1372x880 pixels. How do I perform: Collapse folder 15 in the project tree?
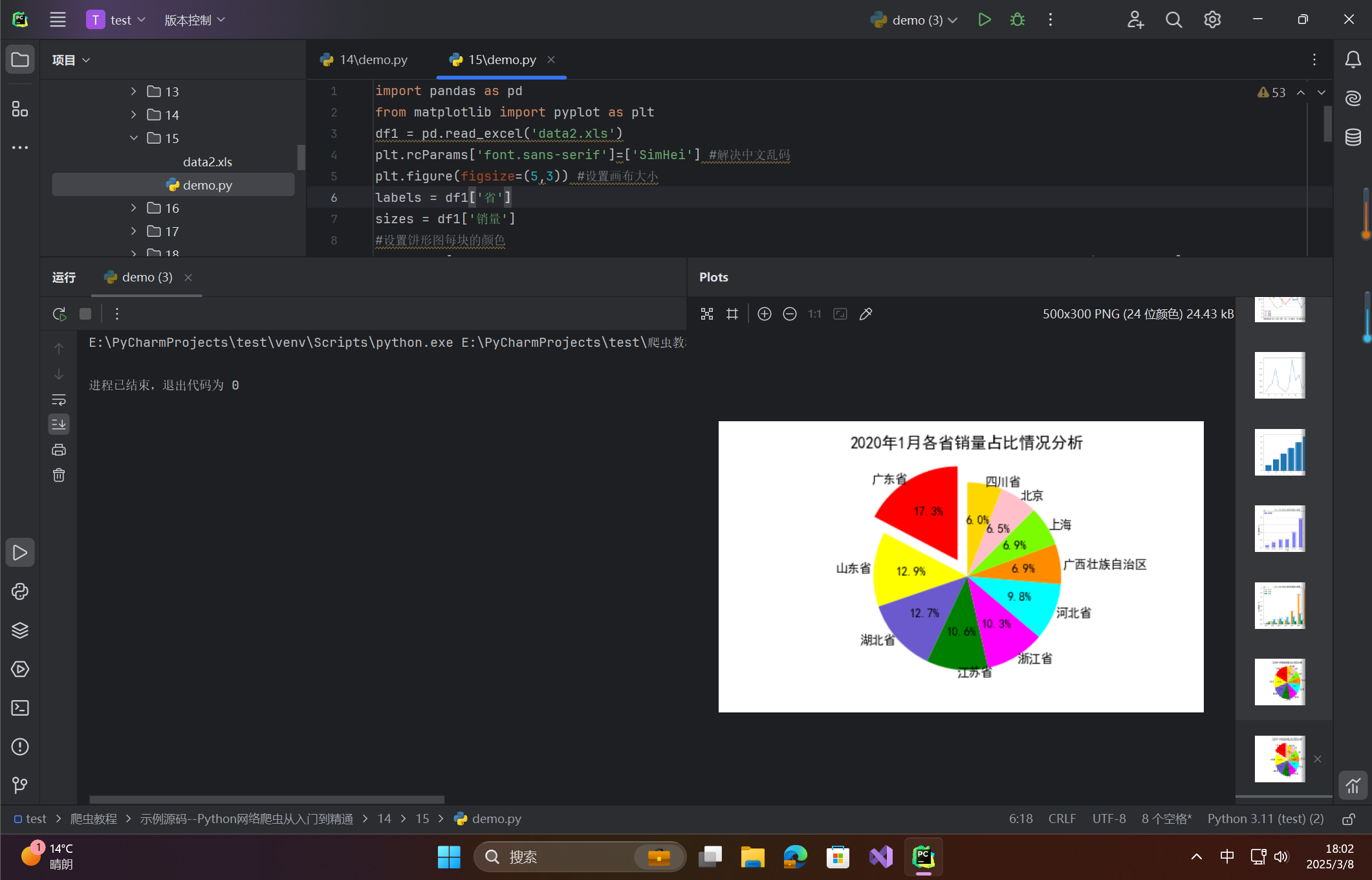133,138
